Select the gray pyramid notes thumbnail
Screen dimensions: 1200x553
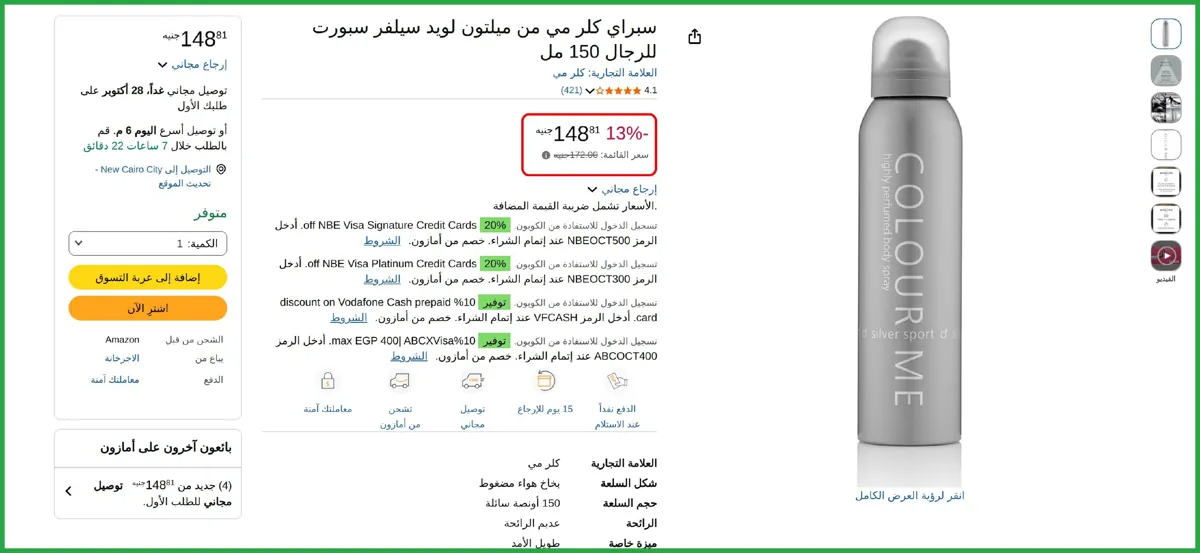(1166, 71)
